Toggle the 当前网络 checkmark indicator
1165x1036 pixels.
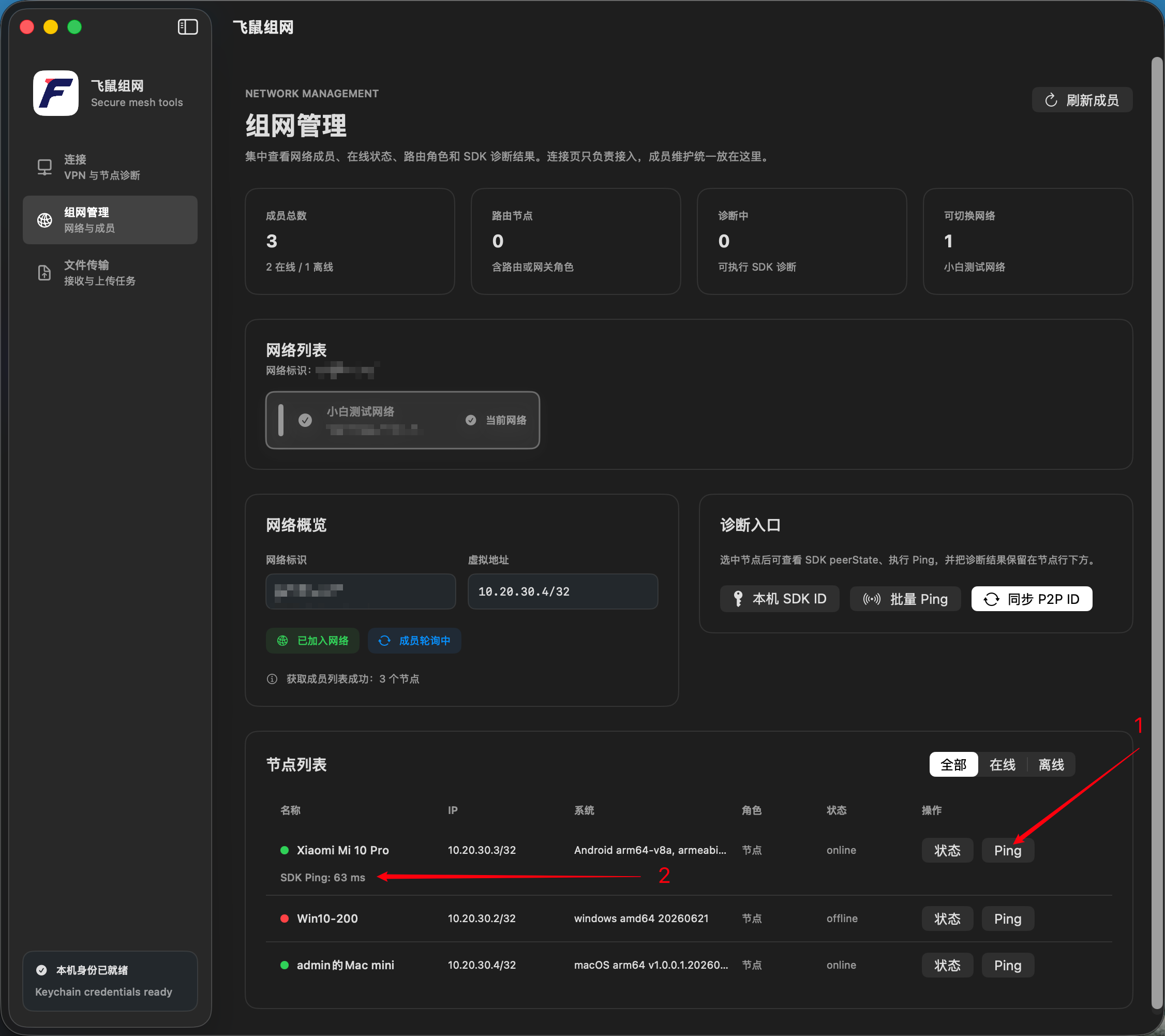(x=471, y=420)
